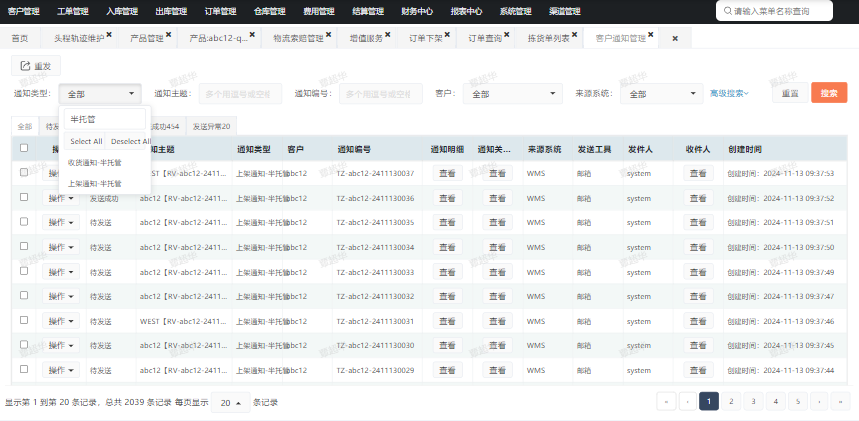Viewport: 859px width, 421px height.
Task: Check the row for TZ-abc12-2411130035
Action: point(24,221)
